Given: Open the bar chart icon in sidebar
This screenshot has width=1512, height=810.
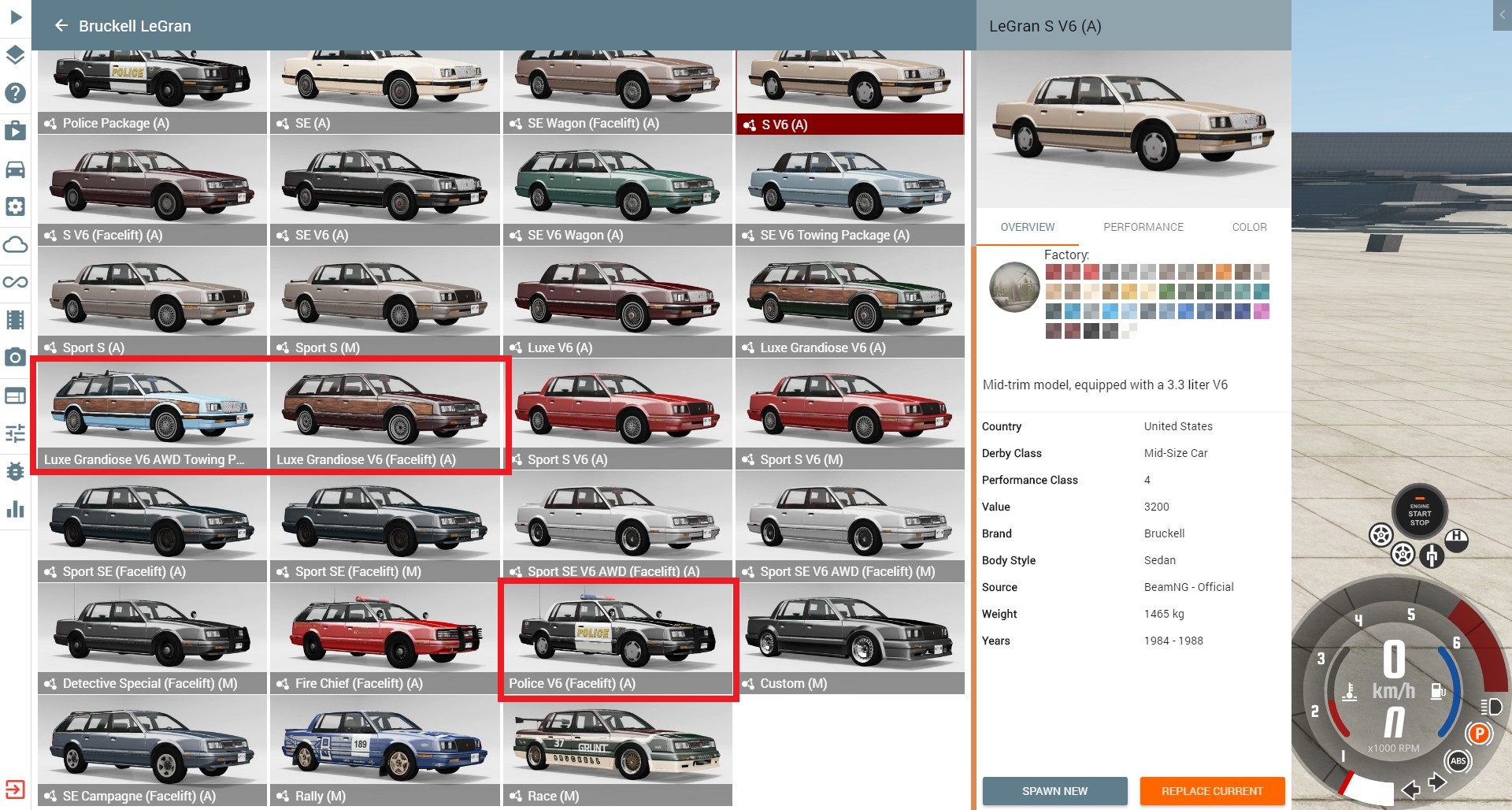Looking at the screenshot, I should [x=16, y=509].
